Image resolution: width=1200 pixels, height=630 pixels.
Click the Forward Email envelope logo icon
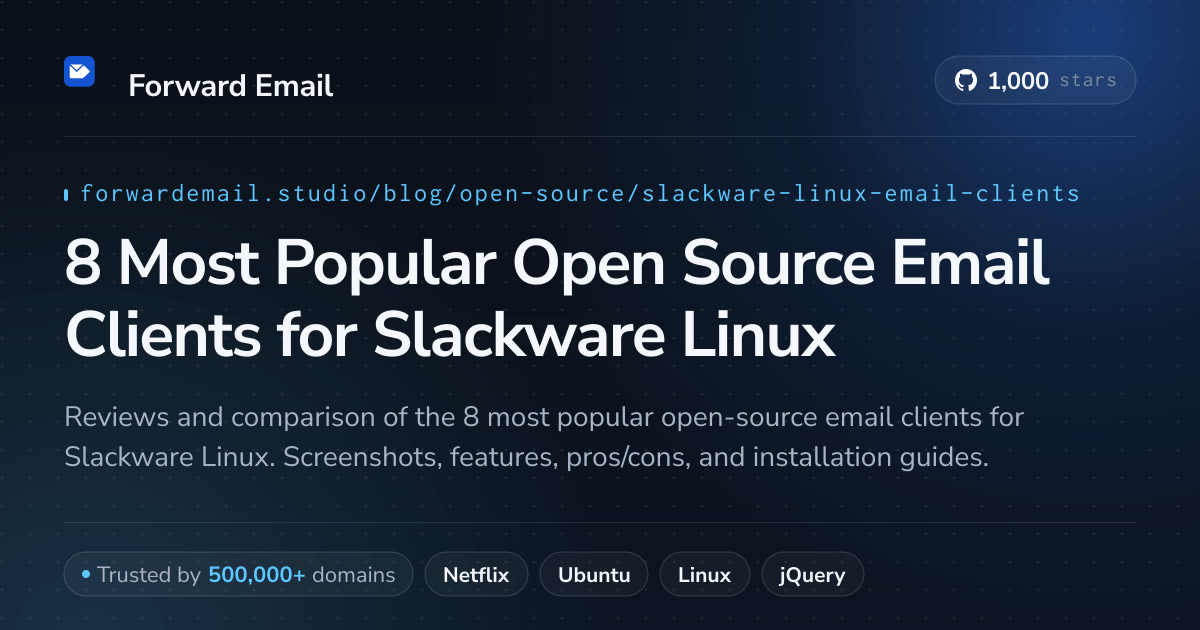coord(79,71)
